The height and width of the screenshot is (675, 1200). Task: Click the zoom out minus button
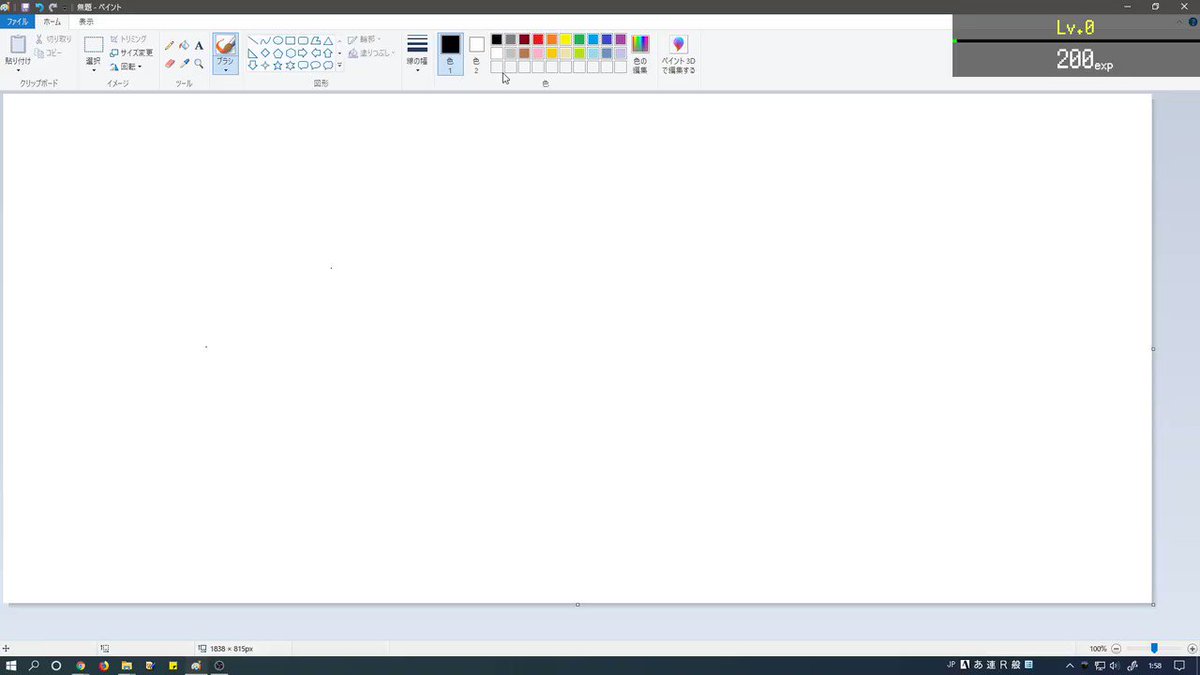[x=1117, y=648]
